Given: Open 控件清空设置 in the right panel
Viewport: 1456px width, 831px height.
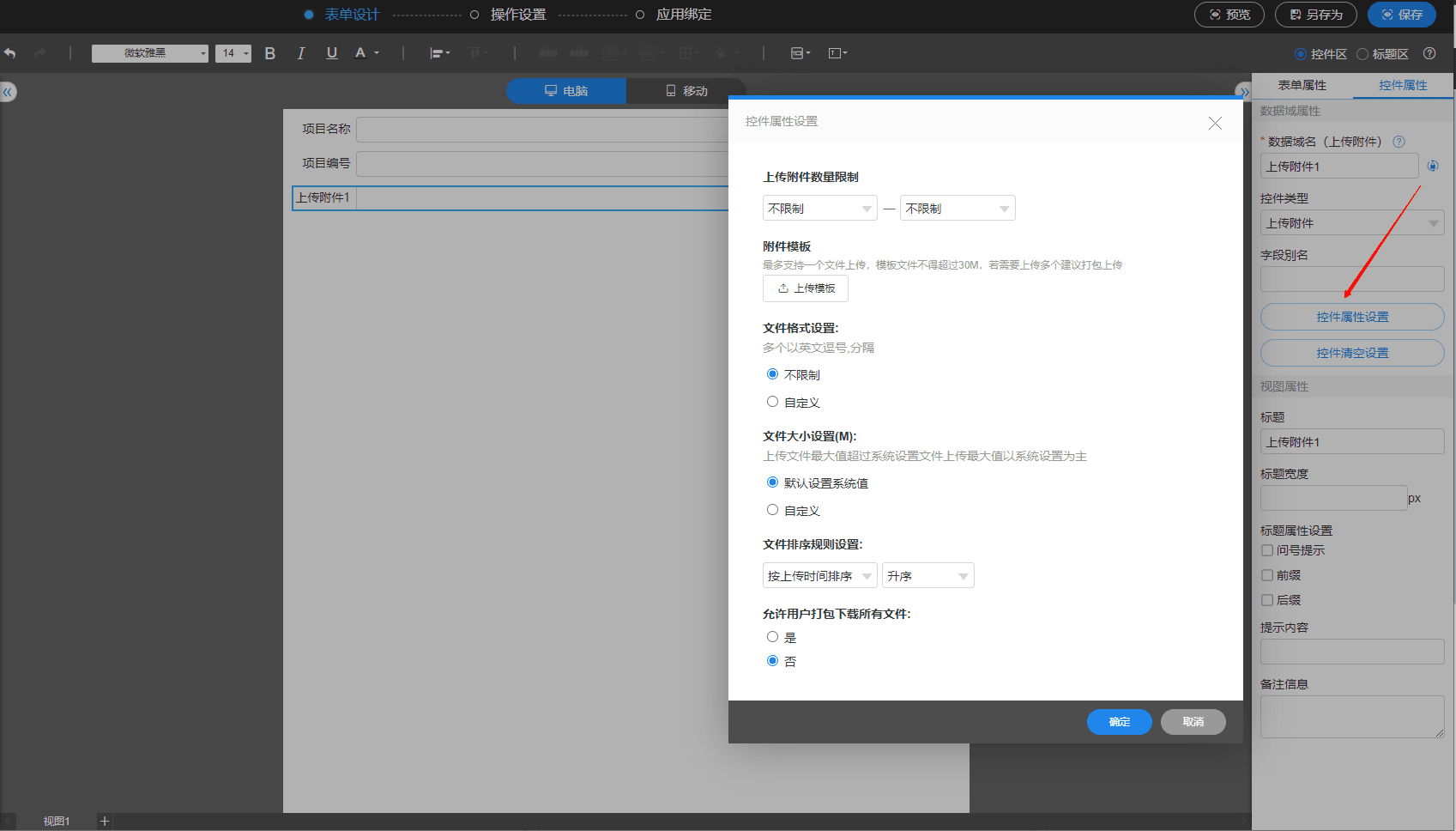Looking at the screenshot, I should click(1352, 353).
